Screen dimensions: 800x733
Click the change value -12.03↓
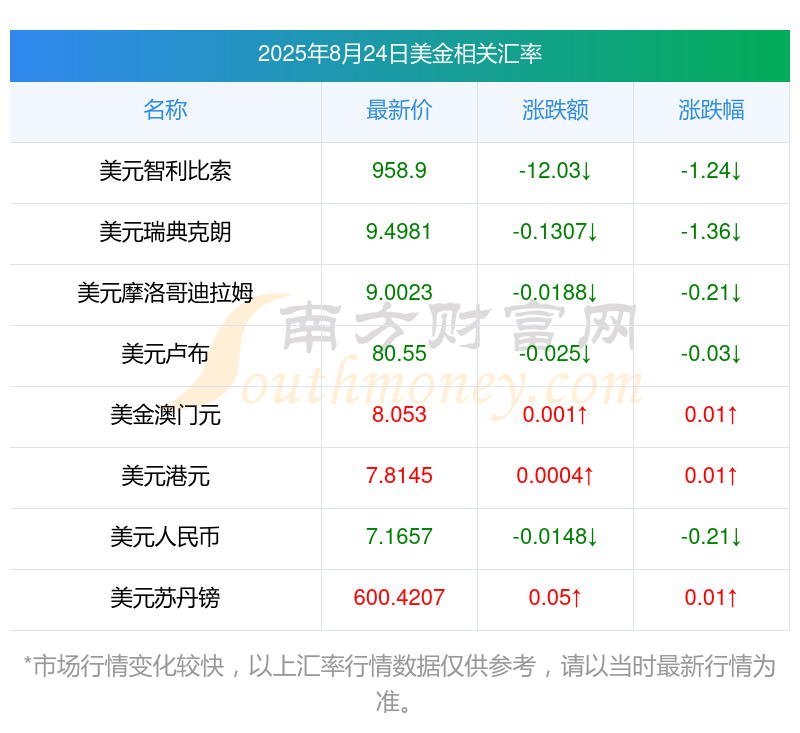coord(555,171)
